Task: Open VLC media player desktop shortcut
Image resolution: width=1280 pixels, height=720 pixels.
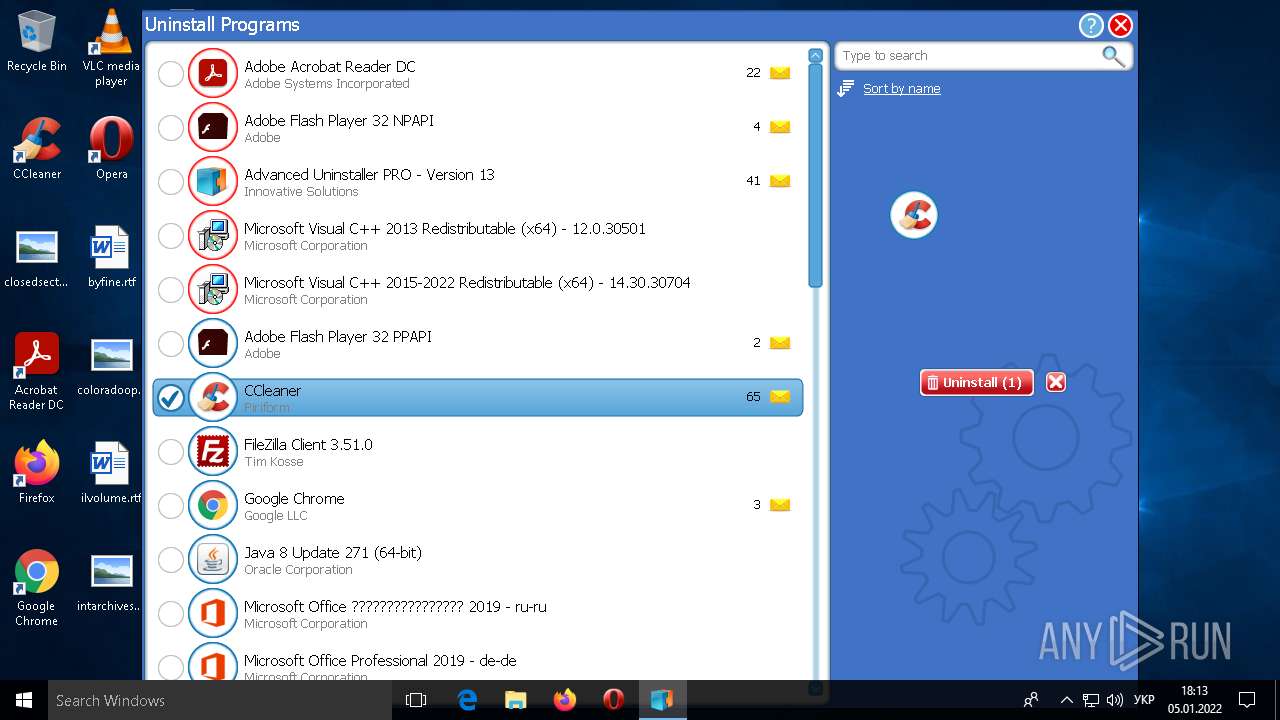Action: coord(111,48)
